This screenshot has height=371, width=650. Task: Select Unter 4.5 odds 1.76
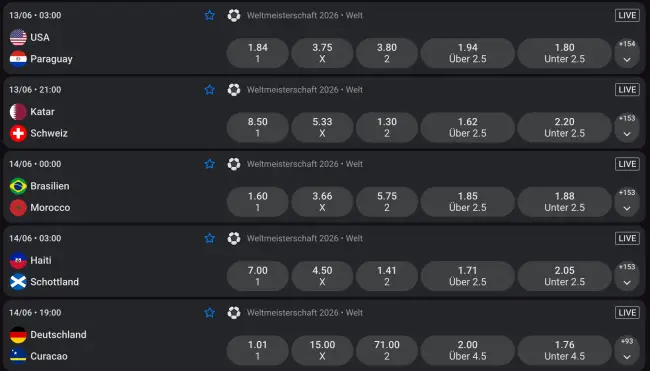tap(565, 350)
